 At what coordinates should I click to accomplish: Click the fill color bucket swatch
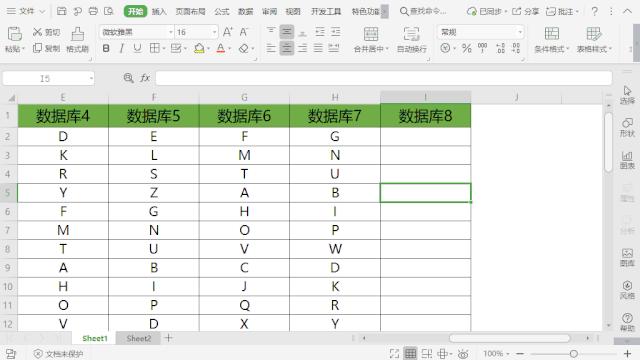(199, 48)
